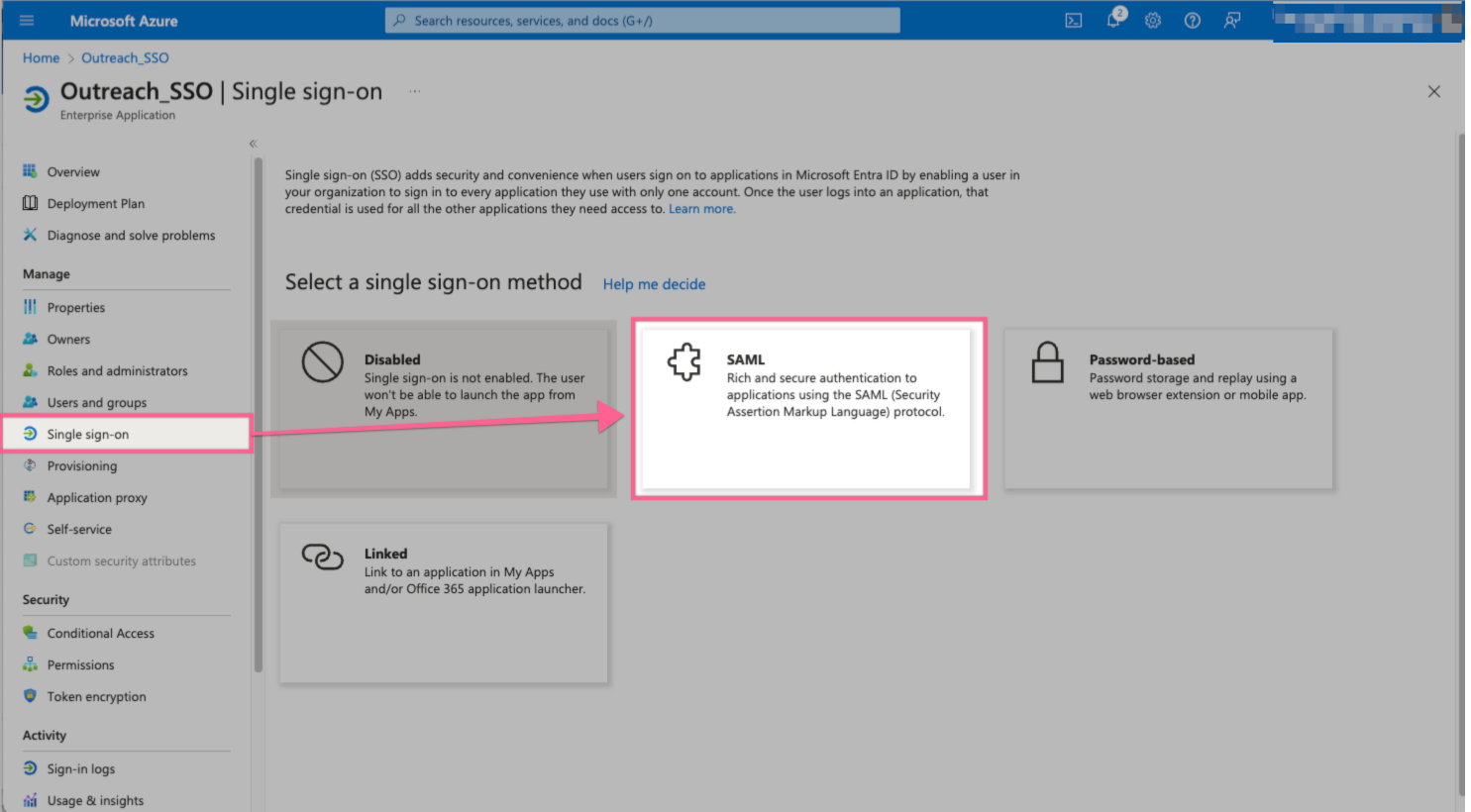Screen dimensions: 1471x812
Task: Open Roles and administrators menu item
Action: [x=118, y=370]
